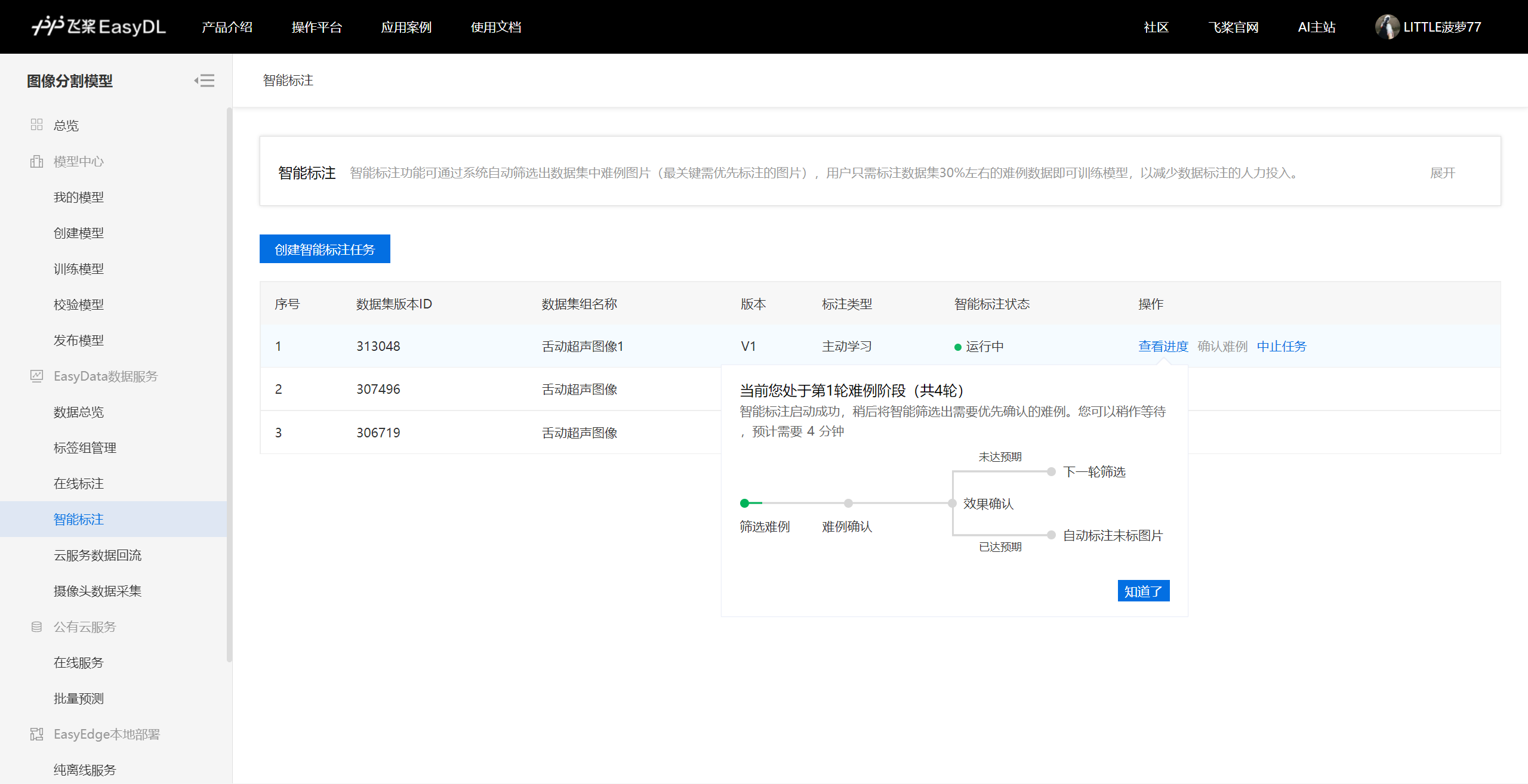This screenshot has height=784, width=1528.
Task: Click 数据集版本ID column header
Action: (x=394, y=304)
